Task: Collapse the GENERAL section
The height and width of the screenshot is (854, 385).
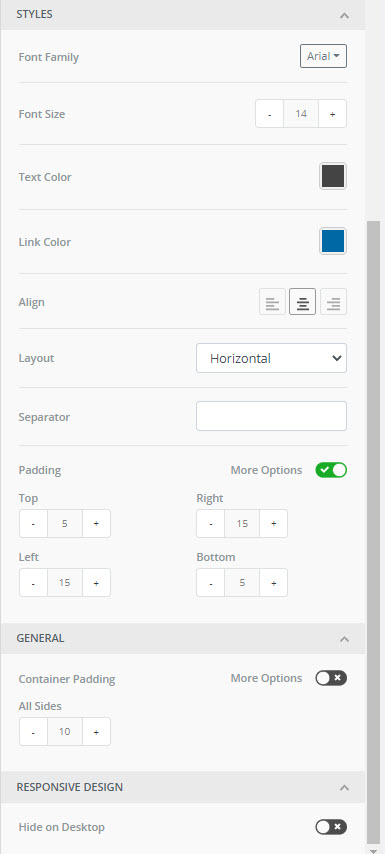Action: pos(344,639)
